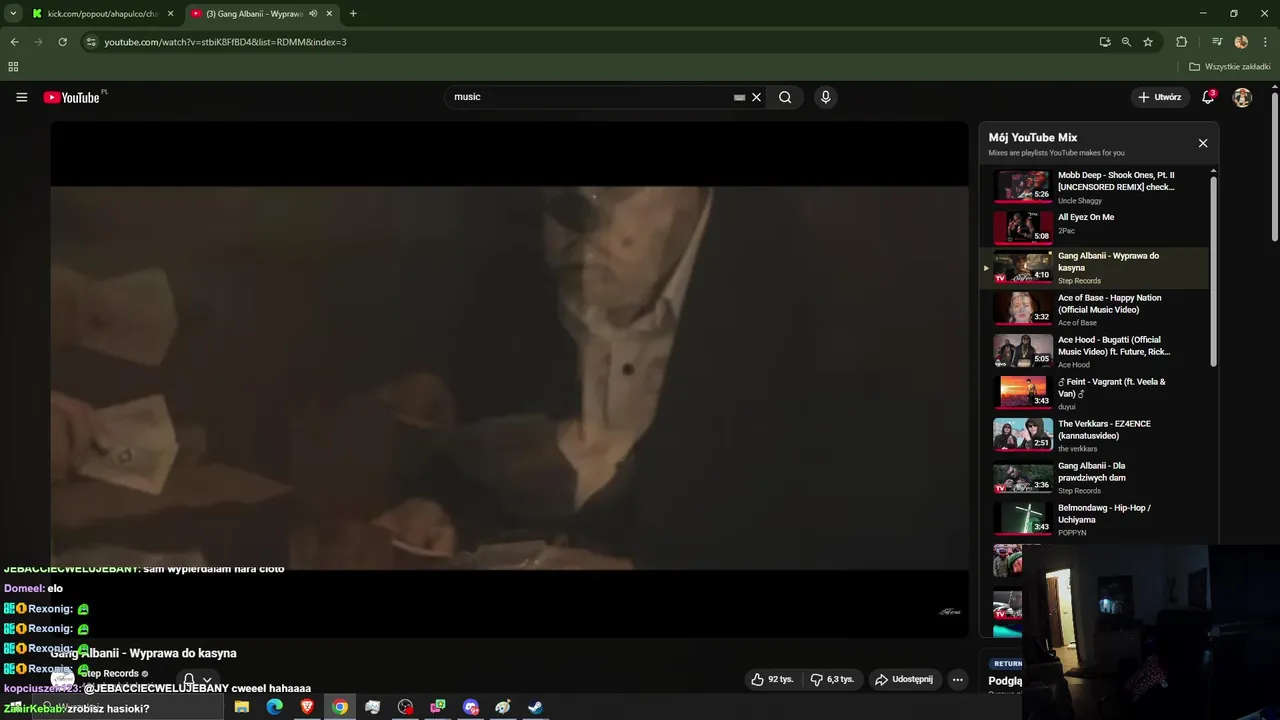Start voice search with the microphone
Screen dimensions: 1280x720
point(825,97)
